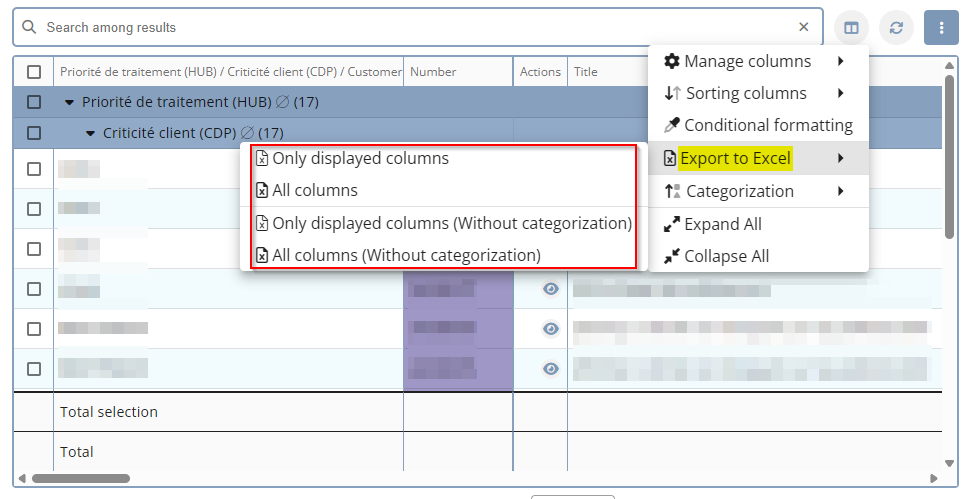Image resolution: width=968 pixels, height=499 pixels.
Task: Click Collapse All in the menu
Action: coord(726,256)
